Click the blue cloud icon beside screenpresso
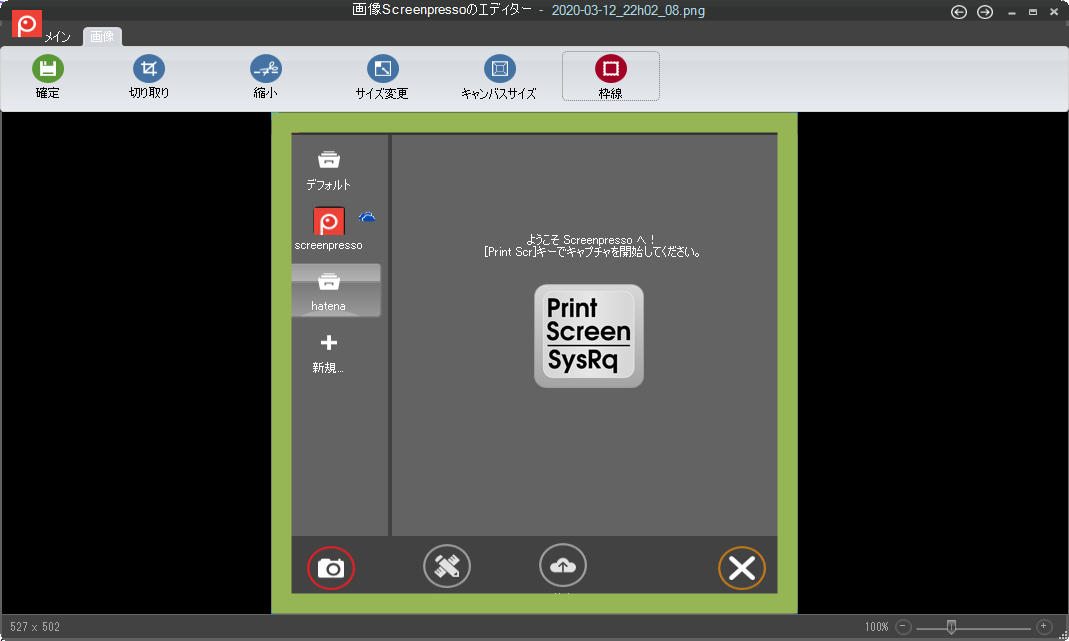The width and height of the screenshot is (1069, 641). coord(367,218)
